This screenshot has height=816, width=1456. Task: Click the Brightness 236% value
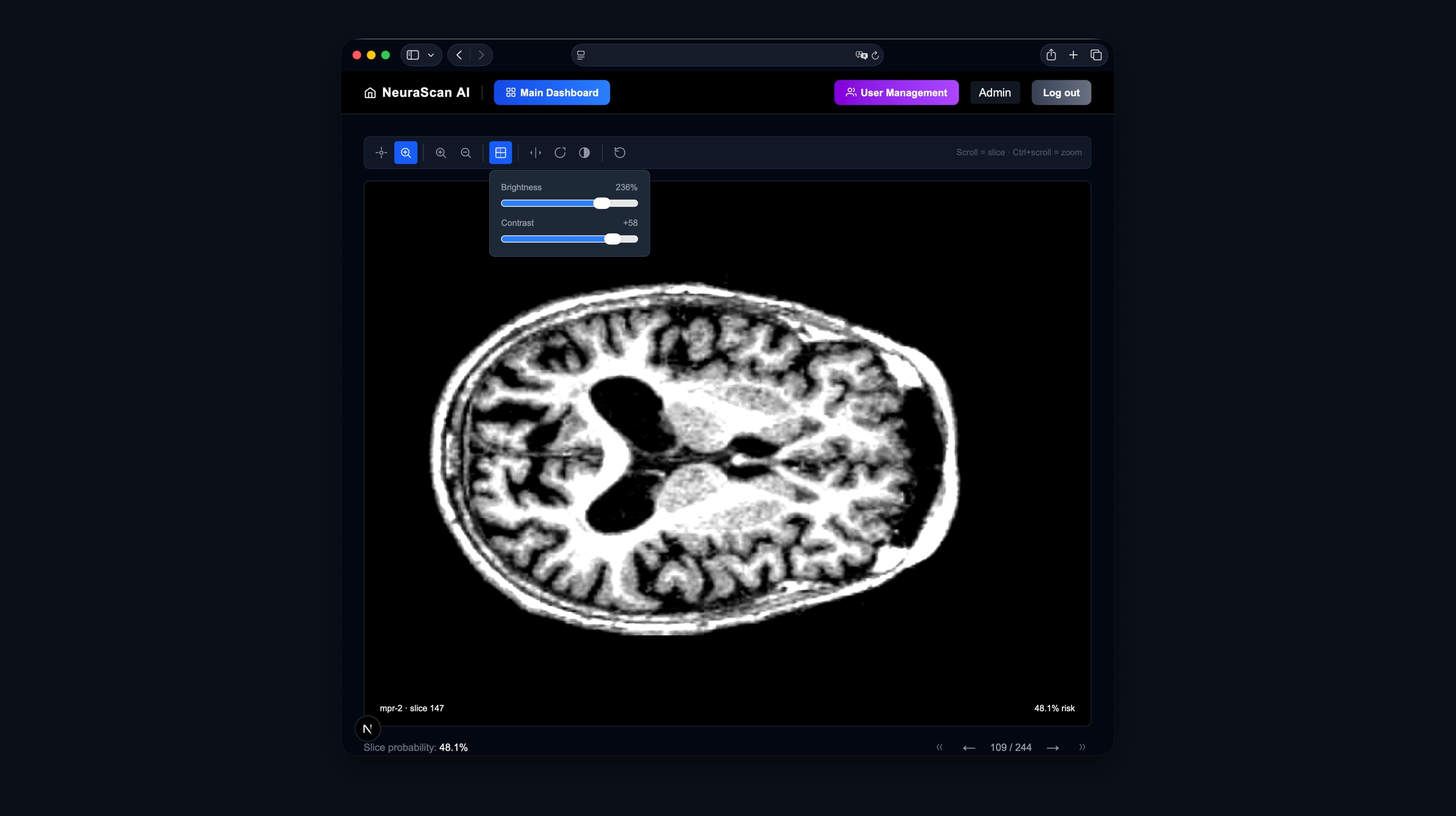coord(626,187)
